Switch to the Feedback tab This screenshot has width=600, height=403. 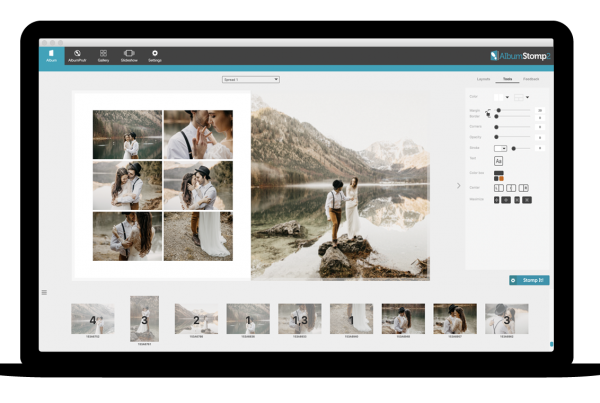coord(531,79)
